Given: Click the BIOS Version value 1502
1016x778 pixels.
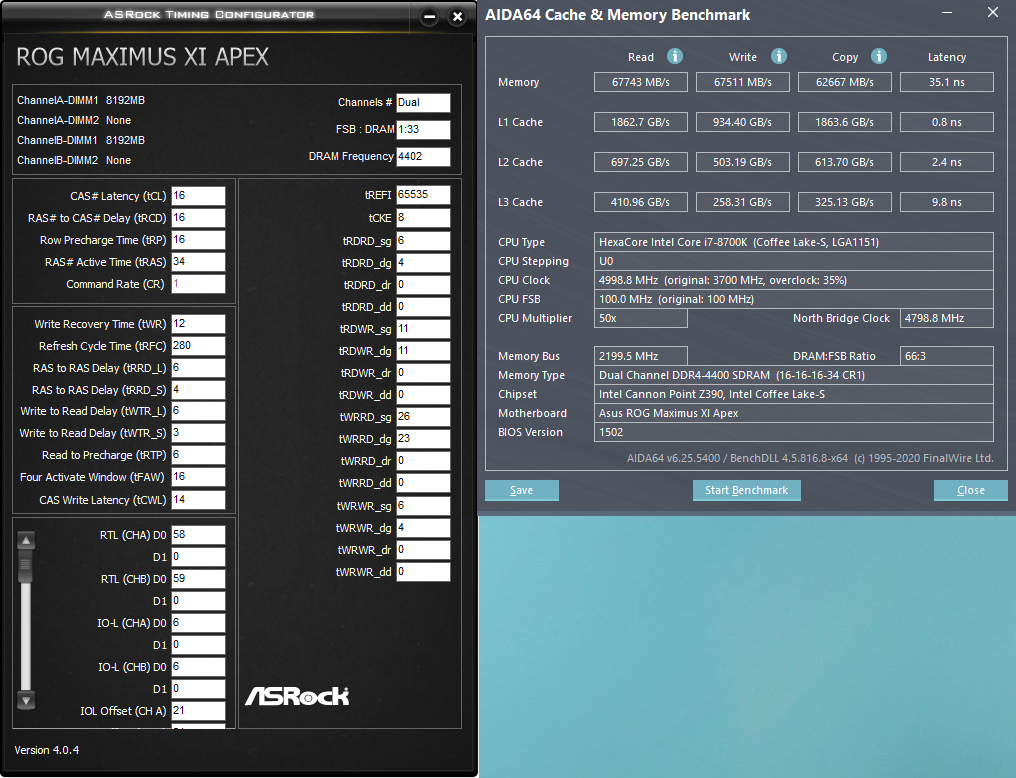Looking at the screenshot, I should click(x=794, y=432).
